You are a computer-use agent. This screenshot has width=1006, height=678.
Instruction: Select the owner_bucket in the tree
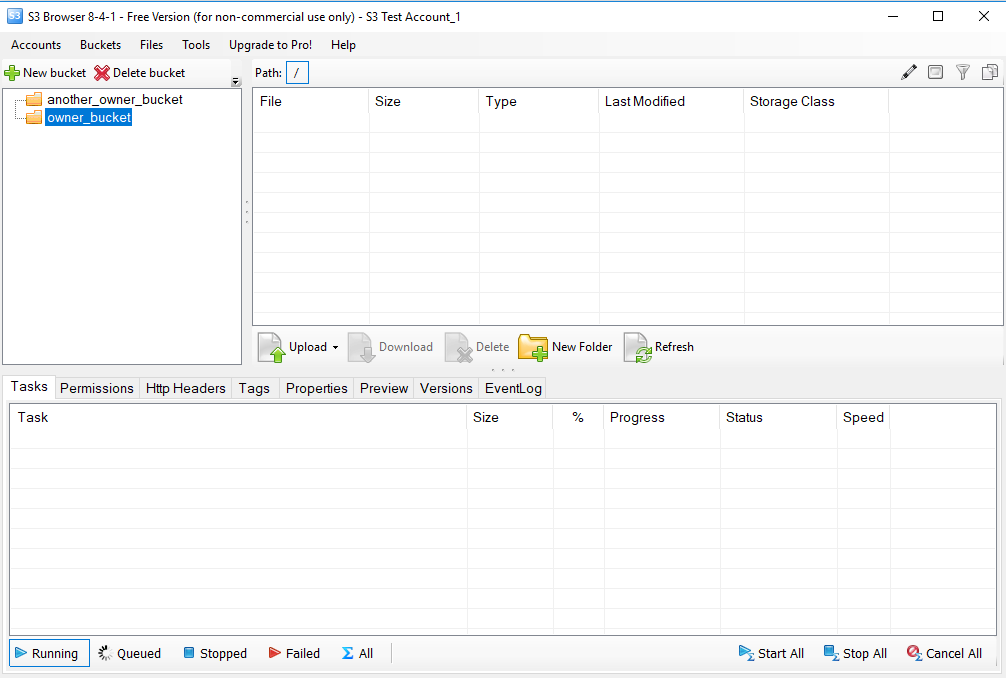click(88, 117)
